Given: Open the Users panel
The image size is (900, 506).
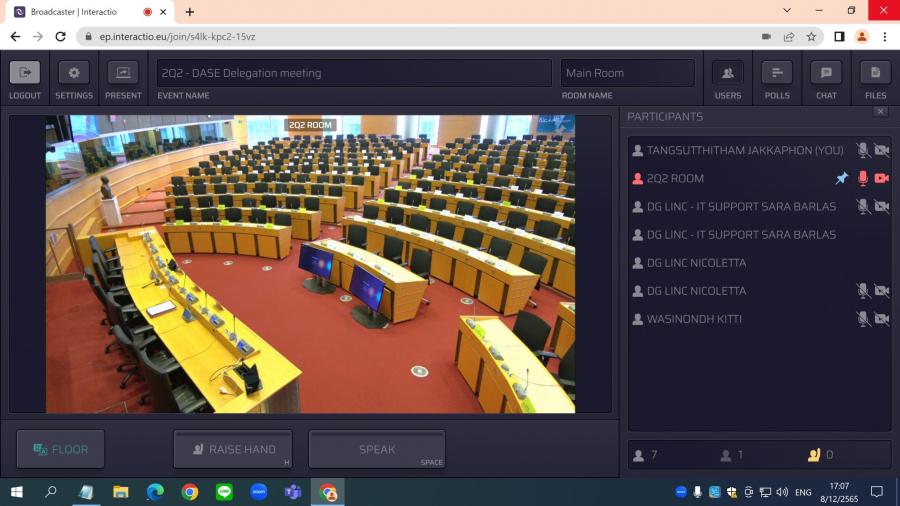Looking at the screenshot, I should pyautogui.click(x=727, y=73).
